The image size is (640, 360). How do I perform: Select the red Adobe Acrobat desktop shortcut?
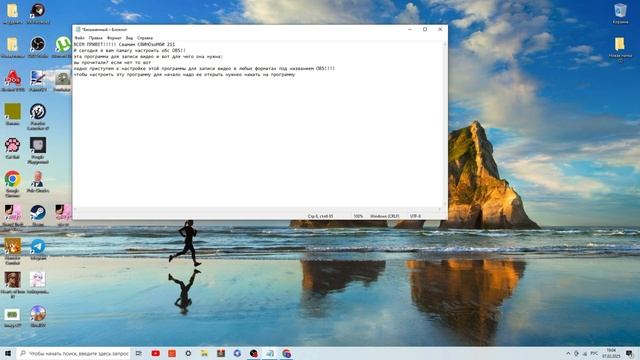(x=13, y=81)
